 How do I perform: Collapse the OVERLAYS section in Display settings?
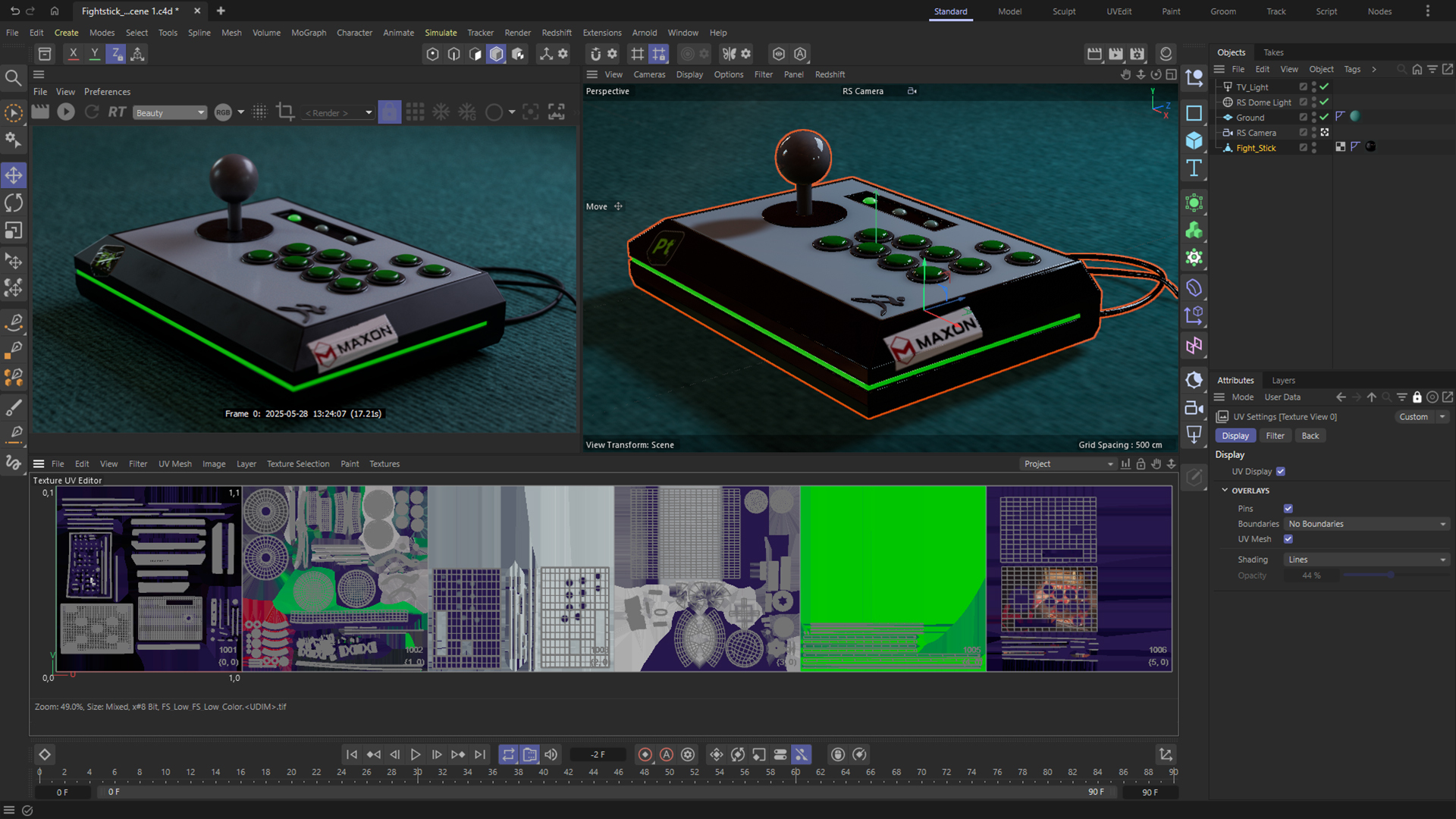(x=1225, y=490)
